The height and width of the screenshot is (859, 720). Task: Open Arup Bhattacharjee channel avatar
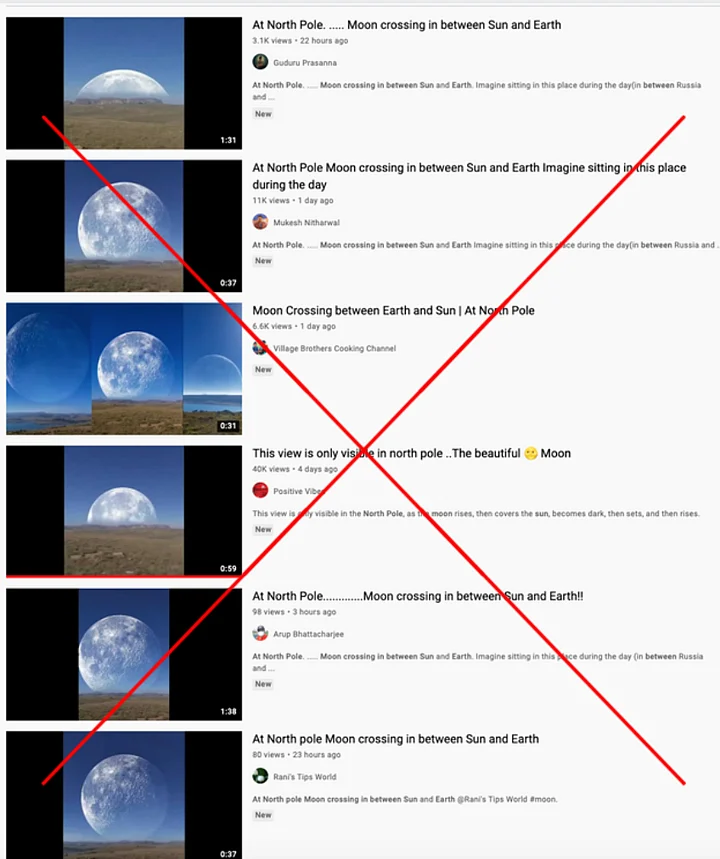(260, 633)
